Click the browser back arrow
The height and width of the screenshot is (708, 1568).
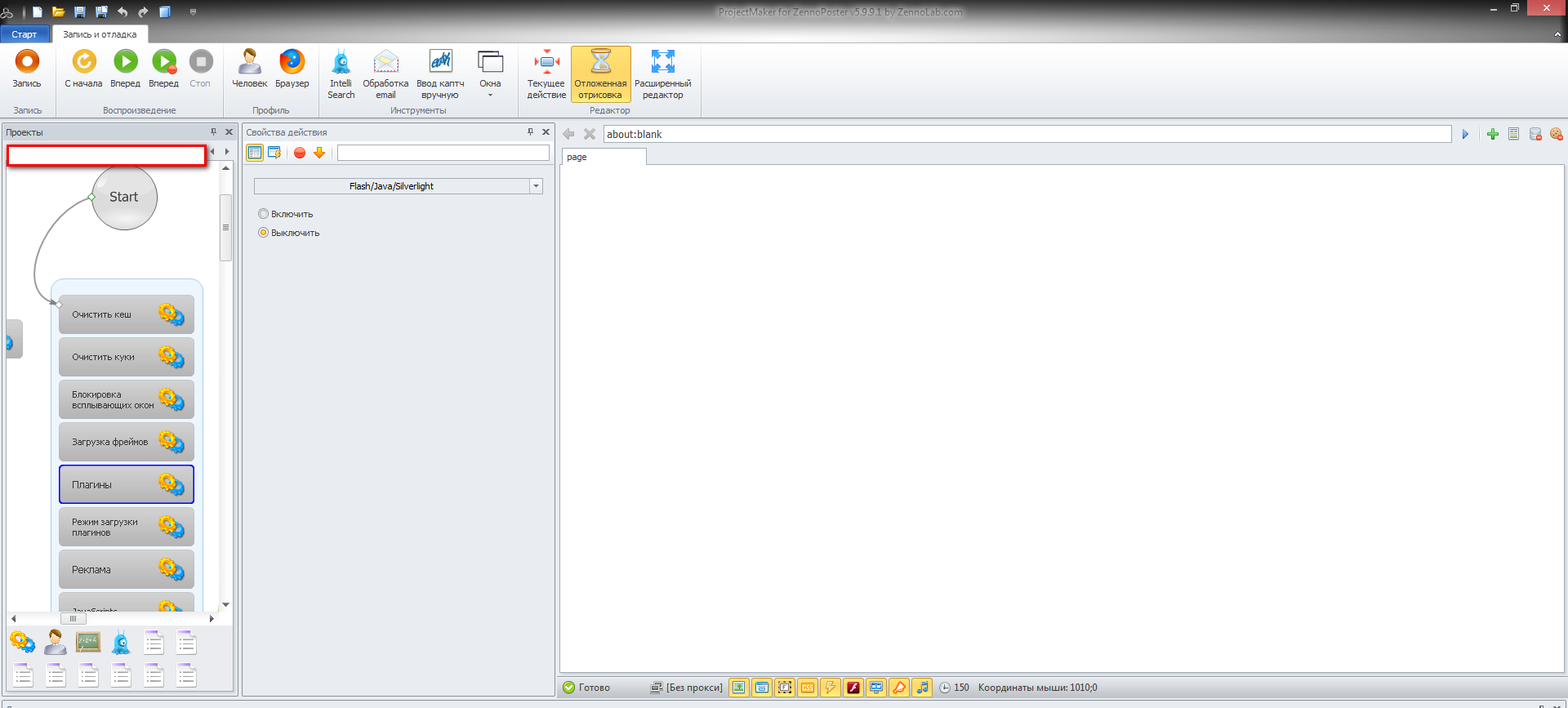point(568,134)
